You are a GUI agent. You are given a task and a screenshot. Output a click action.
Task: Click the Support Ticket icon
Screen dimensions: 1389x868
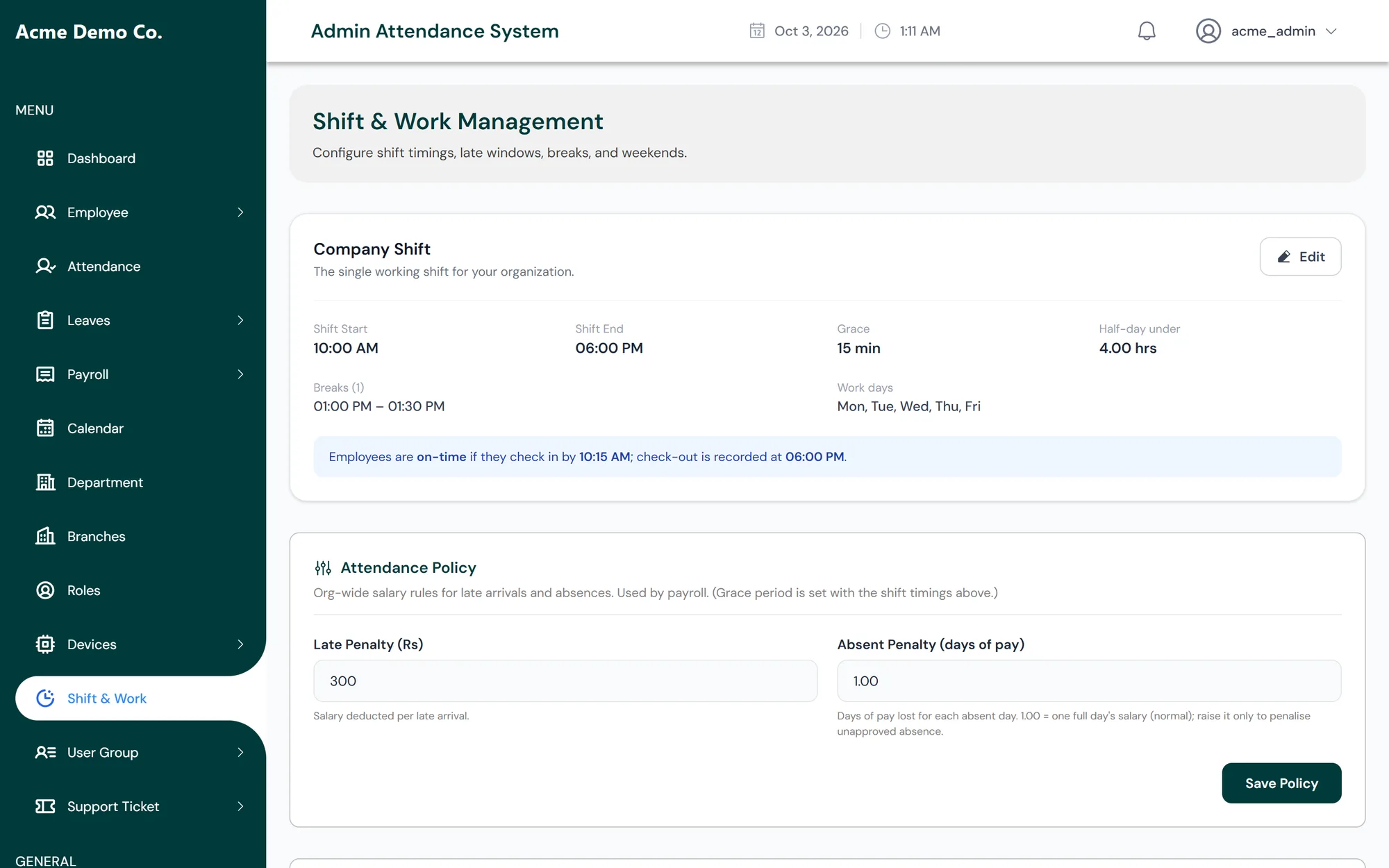[x=45, y=806]
